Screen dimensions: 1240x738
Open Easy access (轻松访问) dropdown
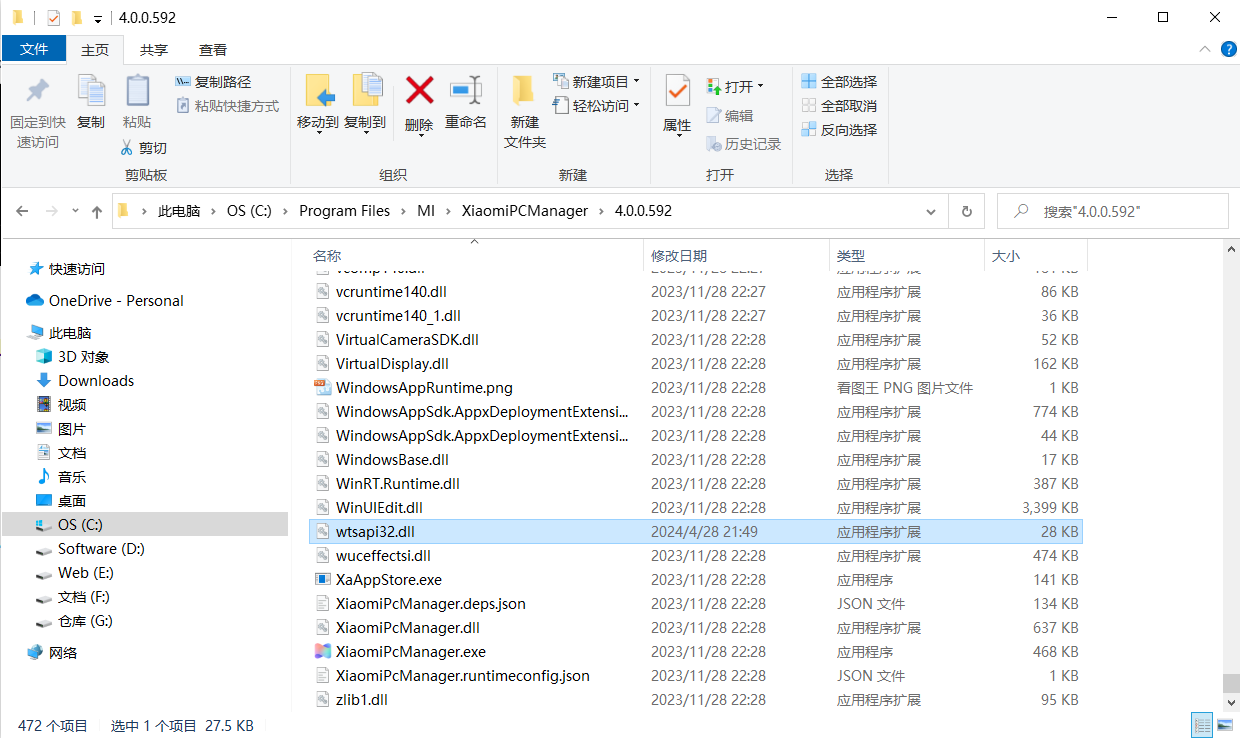click(596, 106)
